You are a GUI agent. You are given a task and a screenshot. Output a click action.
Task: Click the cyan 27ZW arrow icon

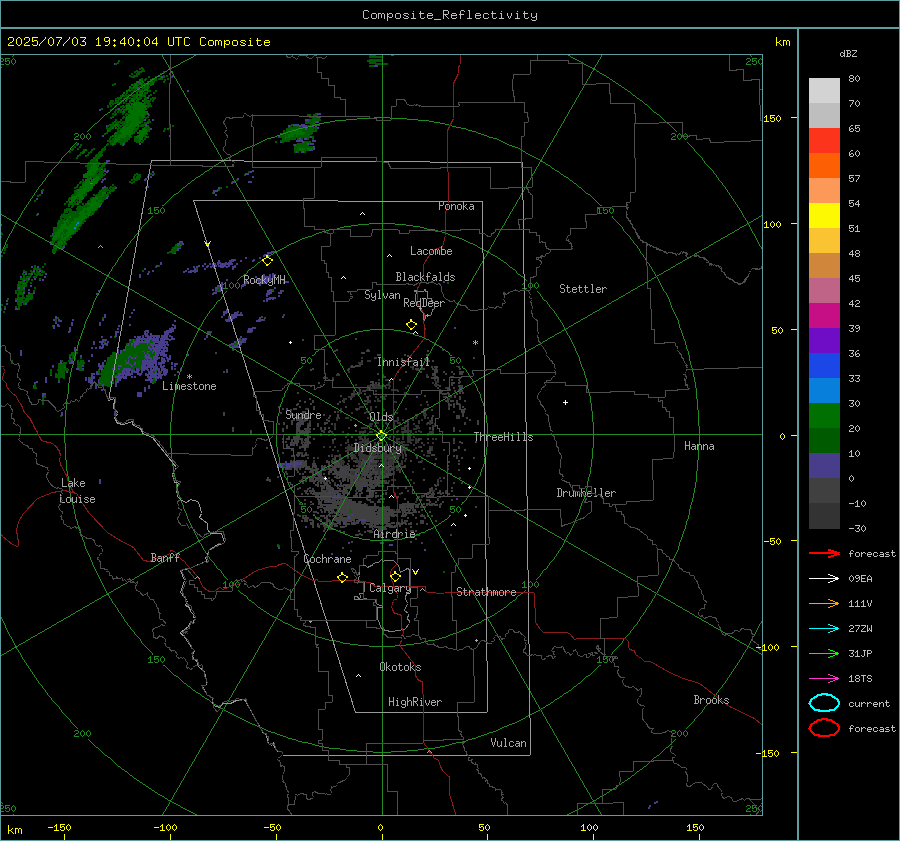824,629
